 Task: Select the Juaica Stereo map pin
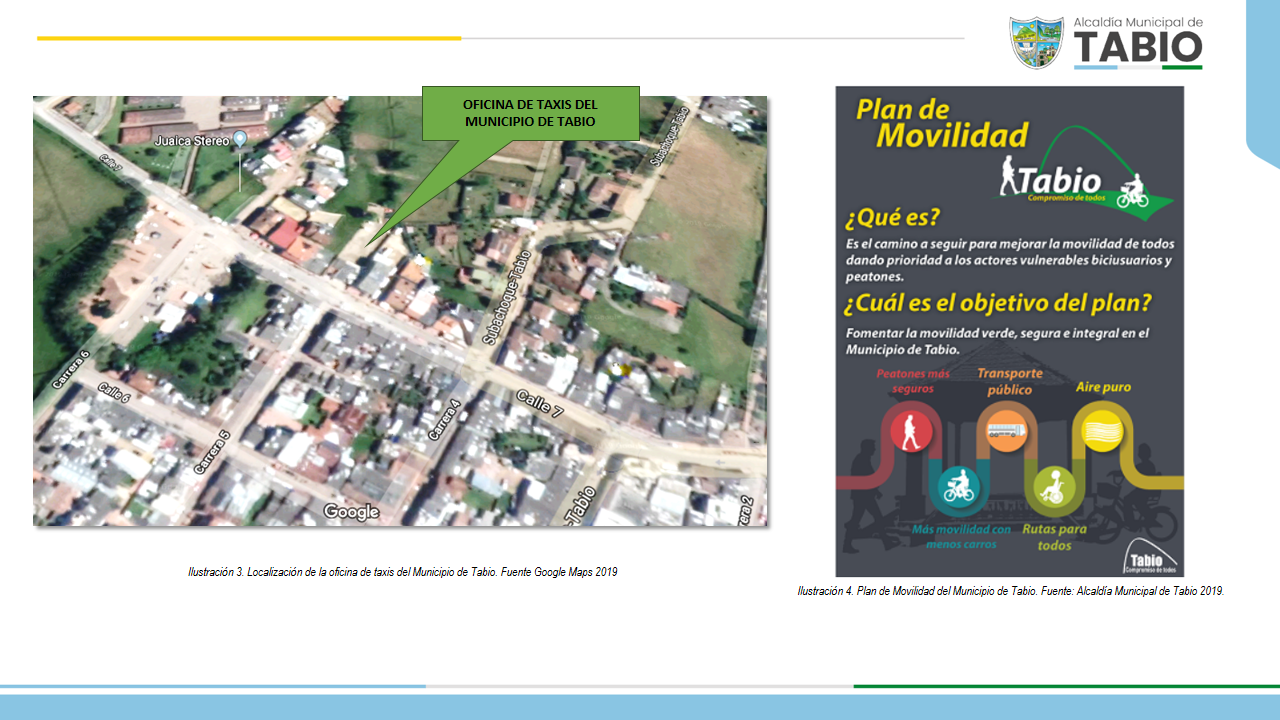[x=240, y=140]
